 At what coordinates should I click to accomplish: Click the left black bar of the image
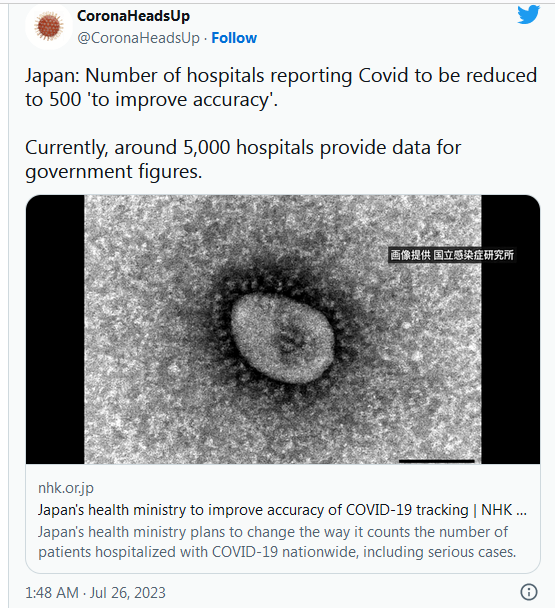pyautogui.click(x=55, y=329)
